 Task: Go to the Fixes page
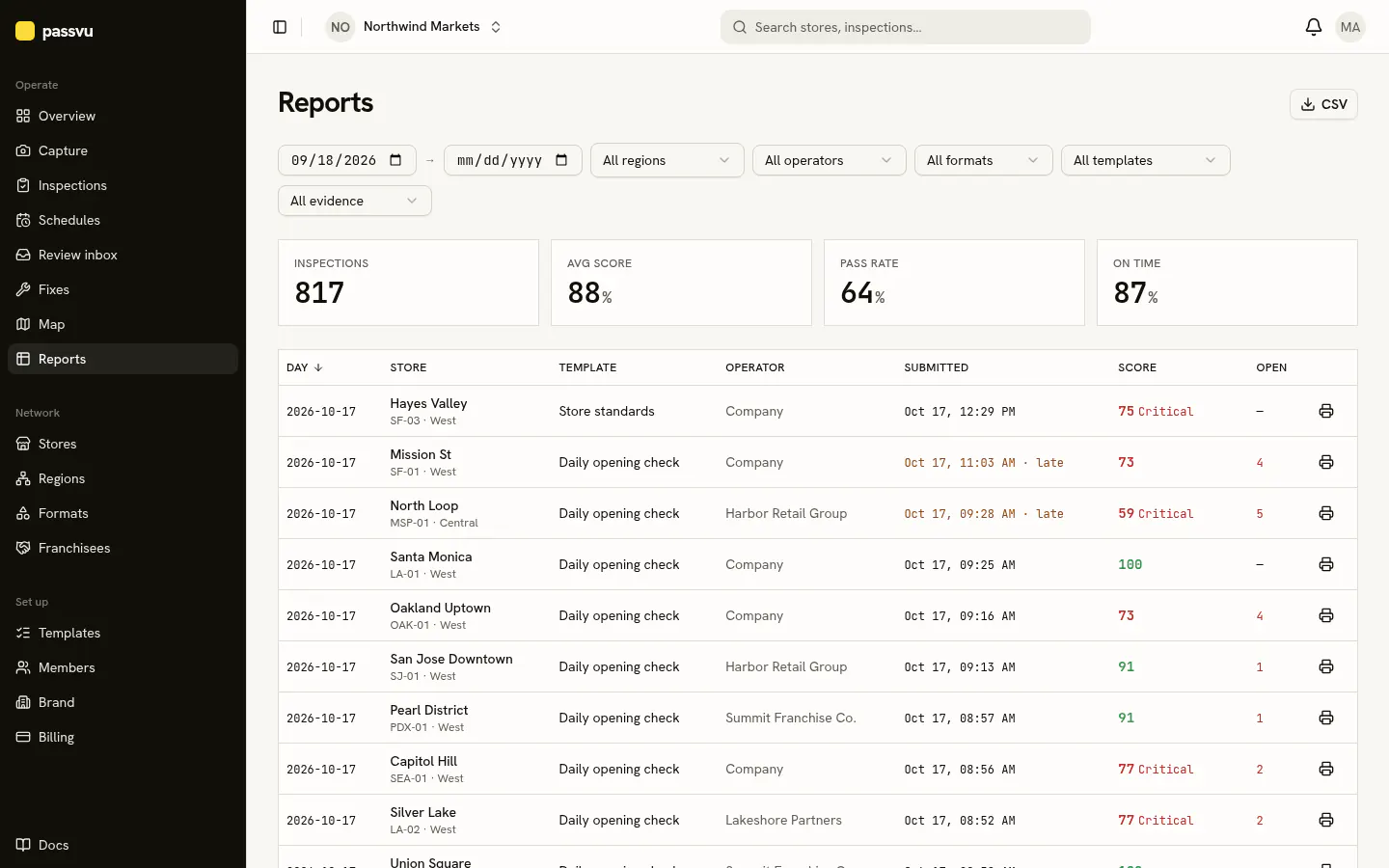tap(123, 289)
